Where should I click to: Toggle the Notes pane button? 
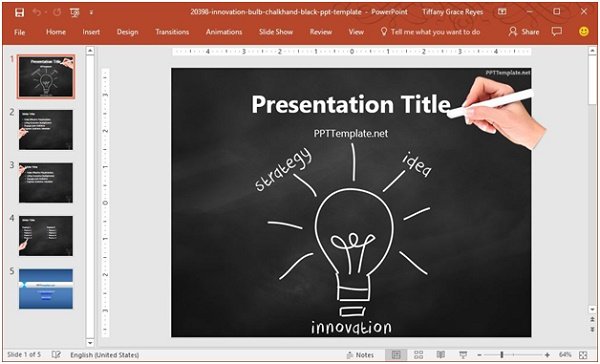(x=360, y=355)
